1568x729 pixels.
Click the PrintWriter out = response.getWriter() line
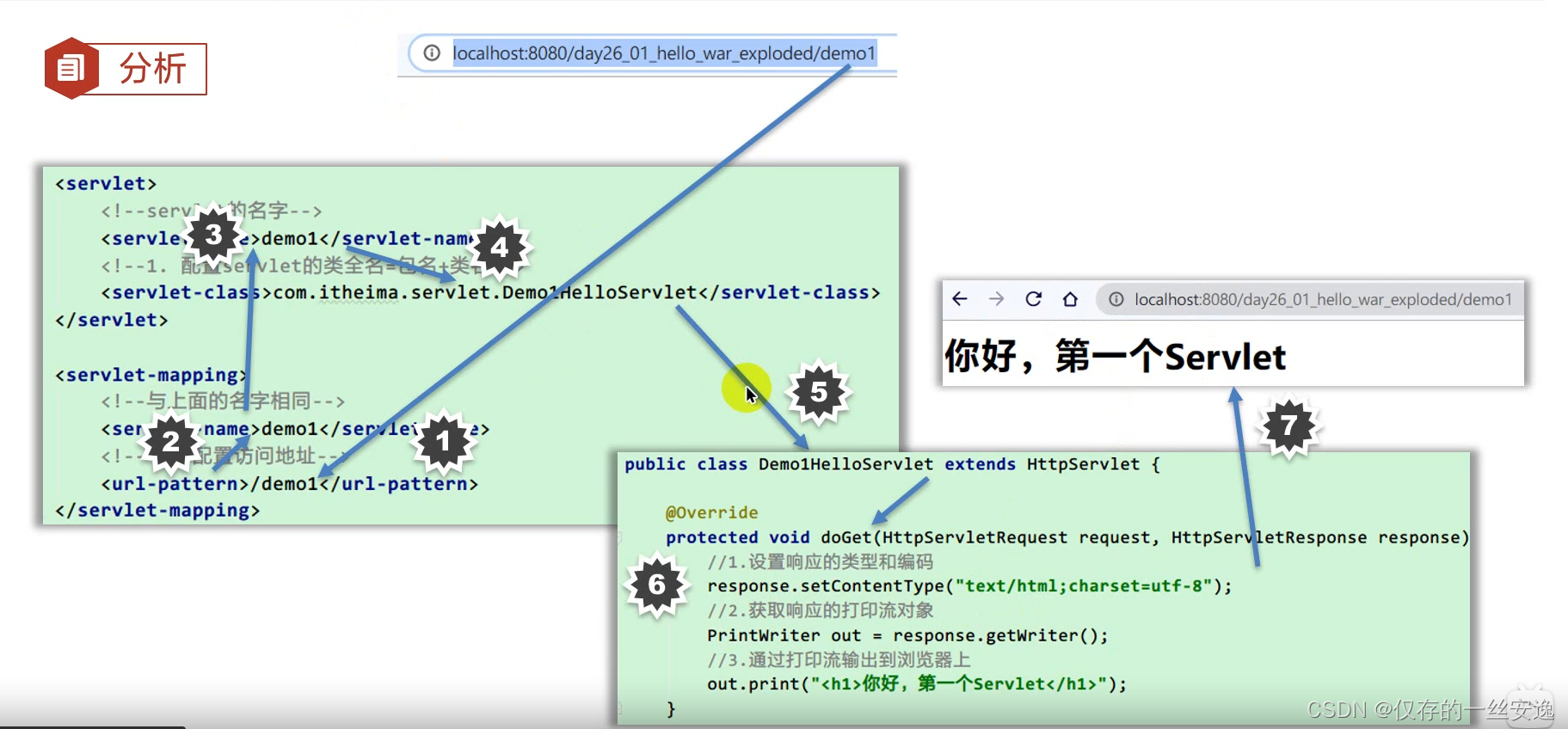tap(907, 635)
